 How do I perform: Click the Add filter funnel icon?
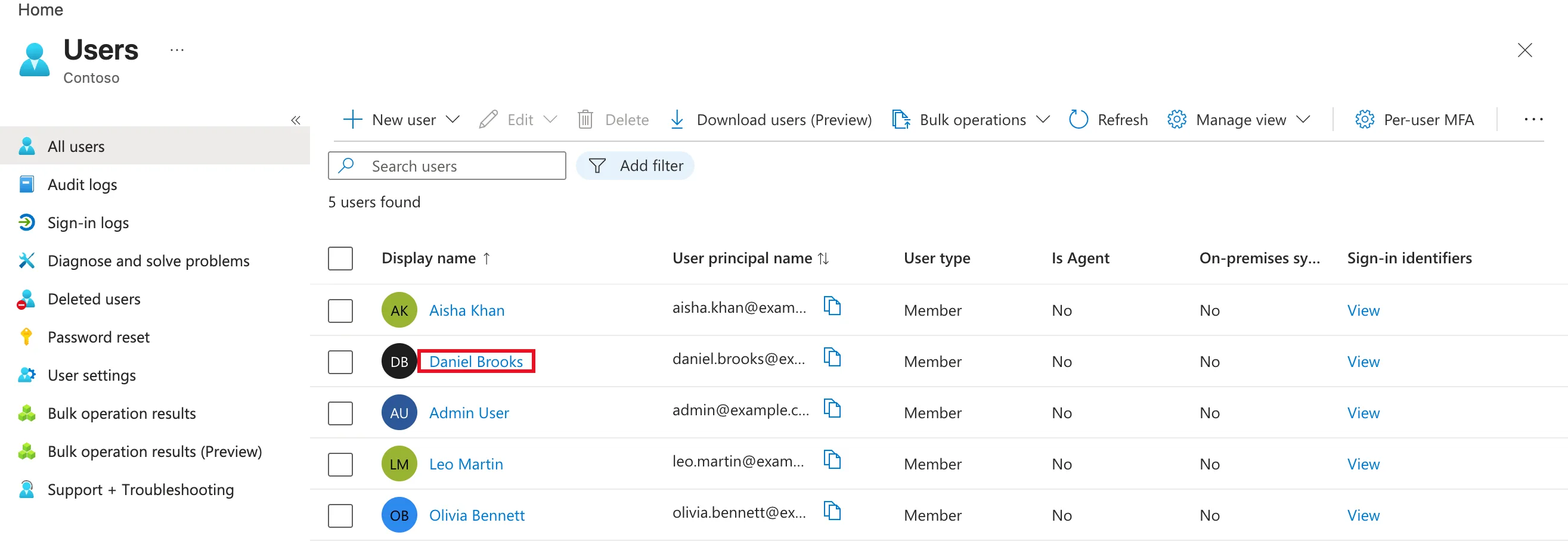pyautogui.click(x=597, y=166)
